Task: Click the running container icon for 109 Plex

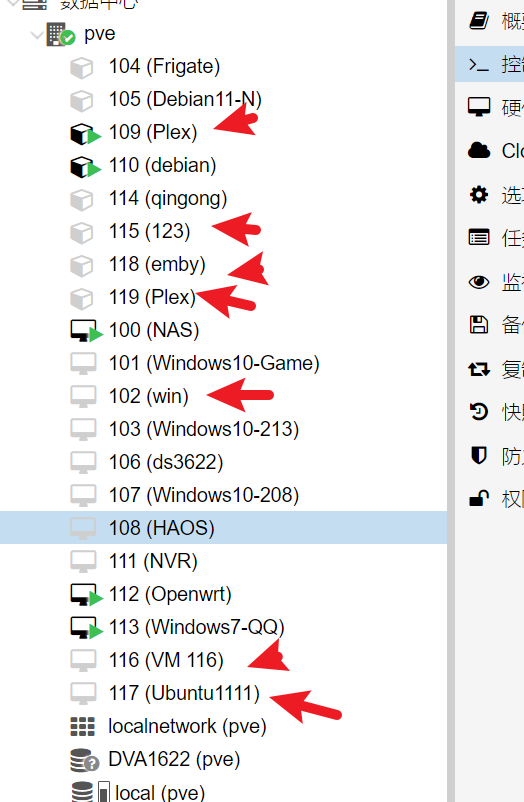Action: (x=84, y=133)
